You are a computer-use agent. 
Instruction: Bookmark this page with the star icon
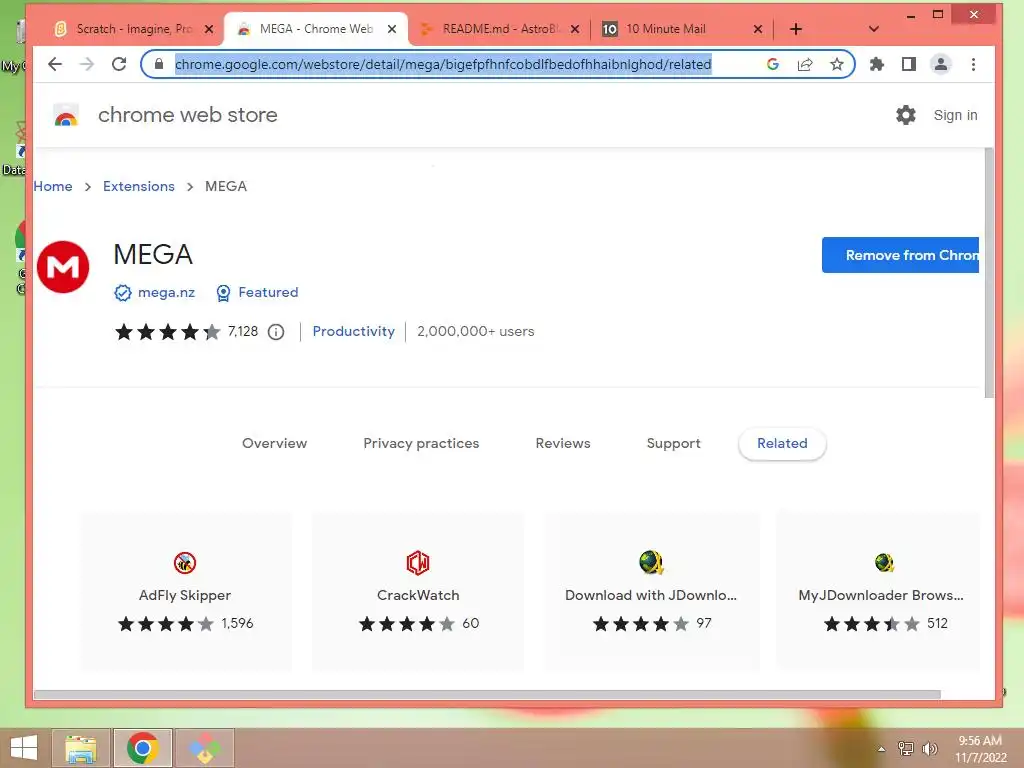(x=837, y=64)
